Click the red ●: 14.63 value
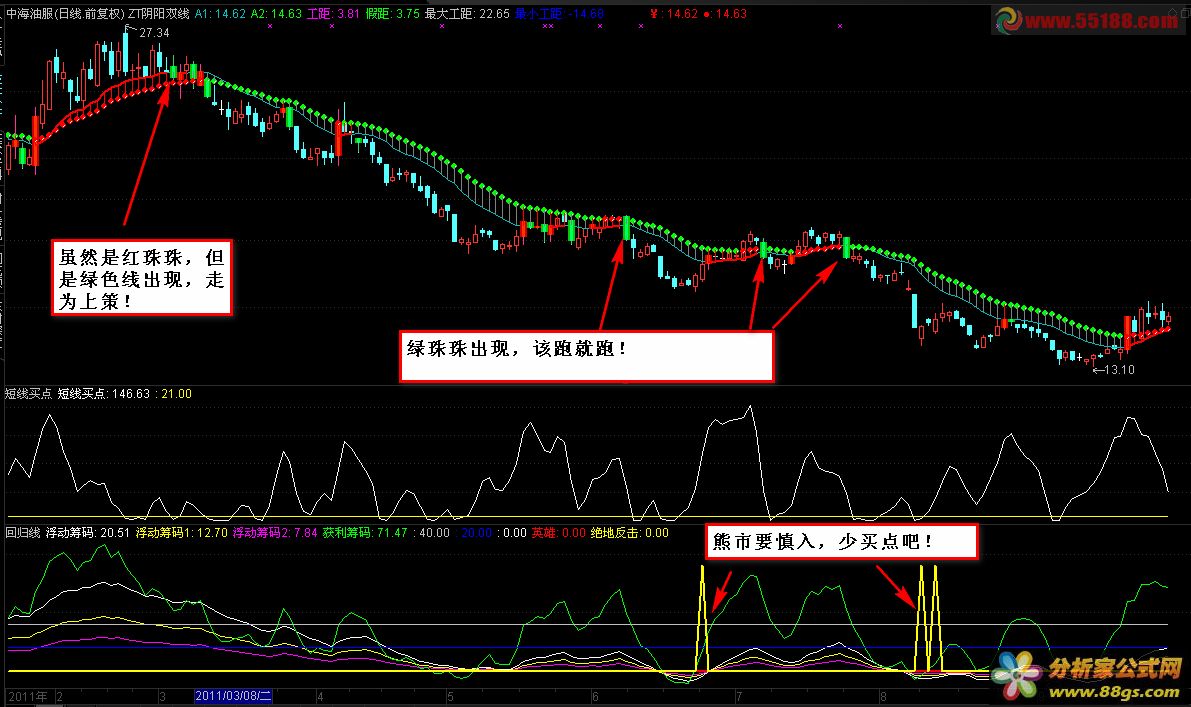Image resolution: width=1191 pixels, height=707 pixels. 725,14
